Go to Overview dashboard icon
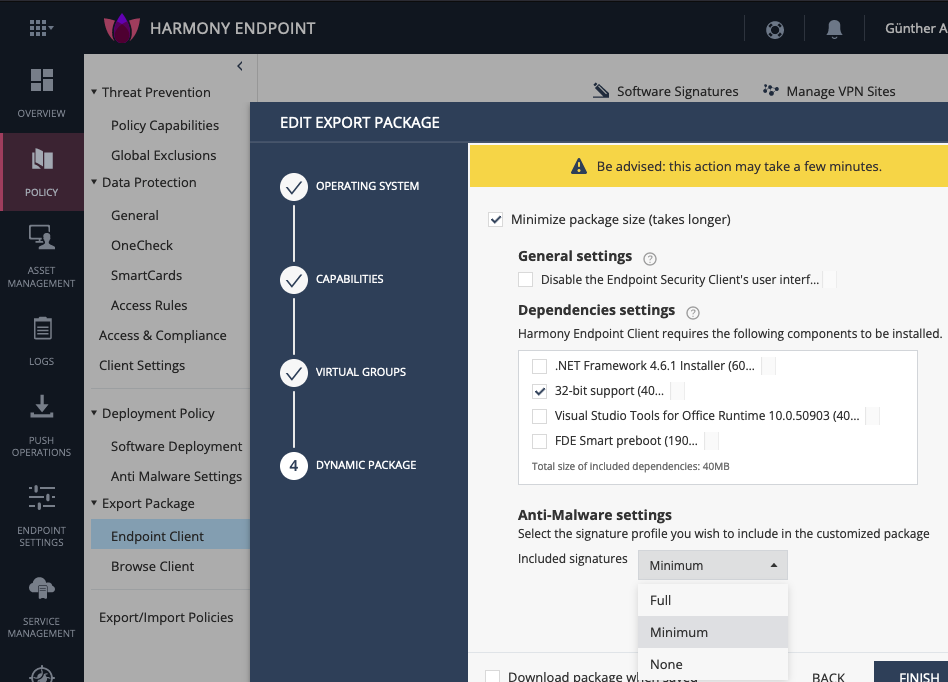 click(x=41, y=93)
